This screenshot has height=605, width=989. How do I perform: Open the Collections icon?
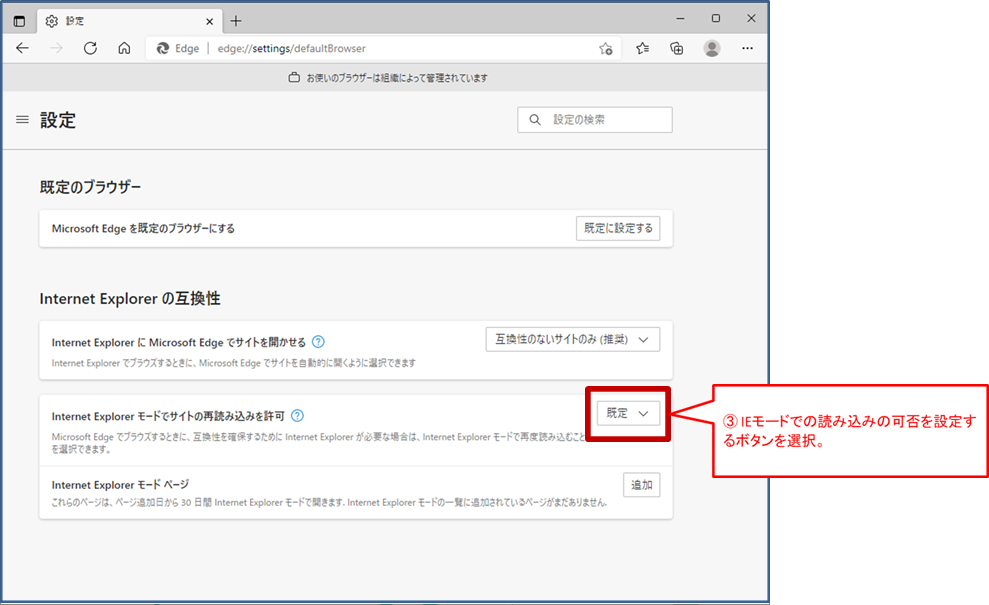(676, 49)
